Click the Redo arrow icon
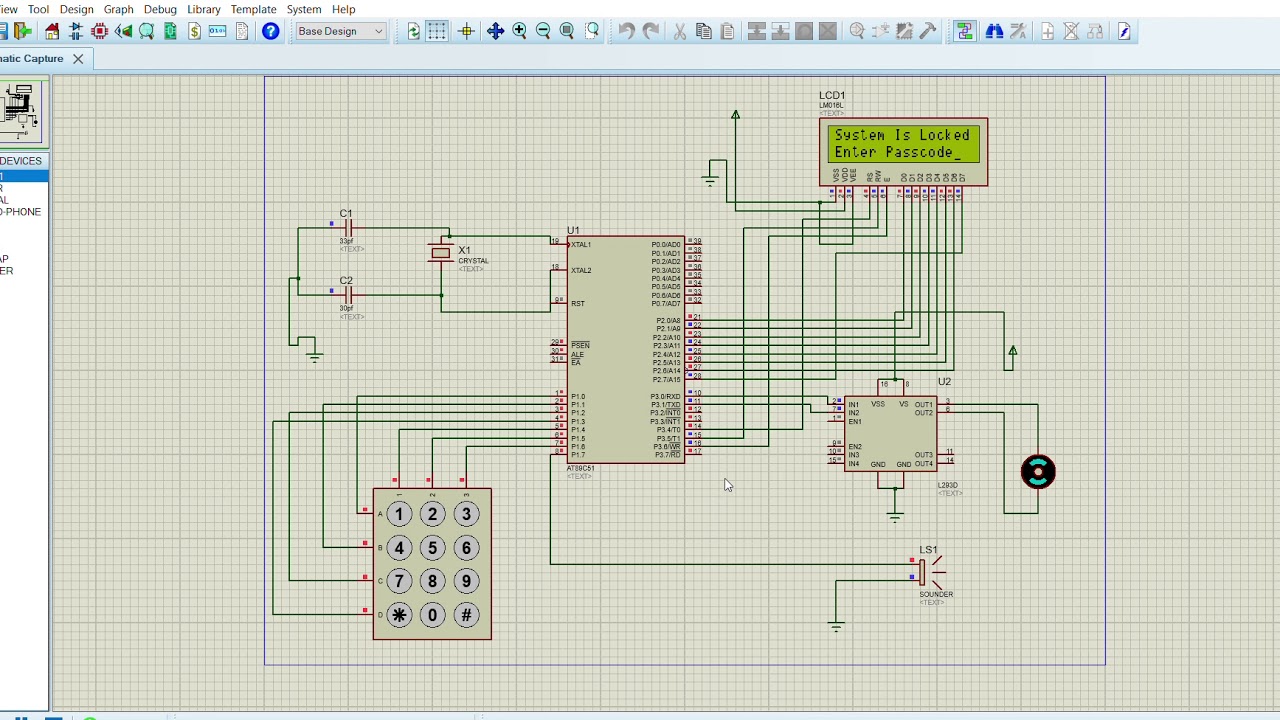This screenshot has width=1280, height=720. [650, 31]
